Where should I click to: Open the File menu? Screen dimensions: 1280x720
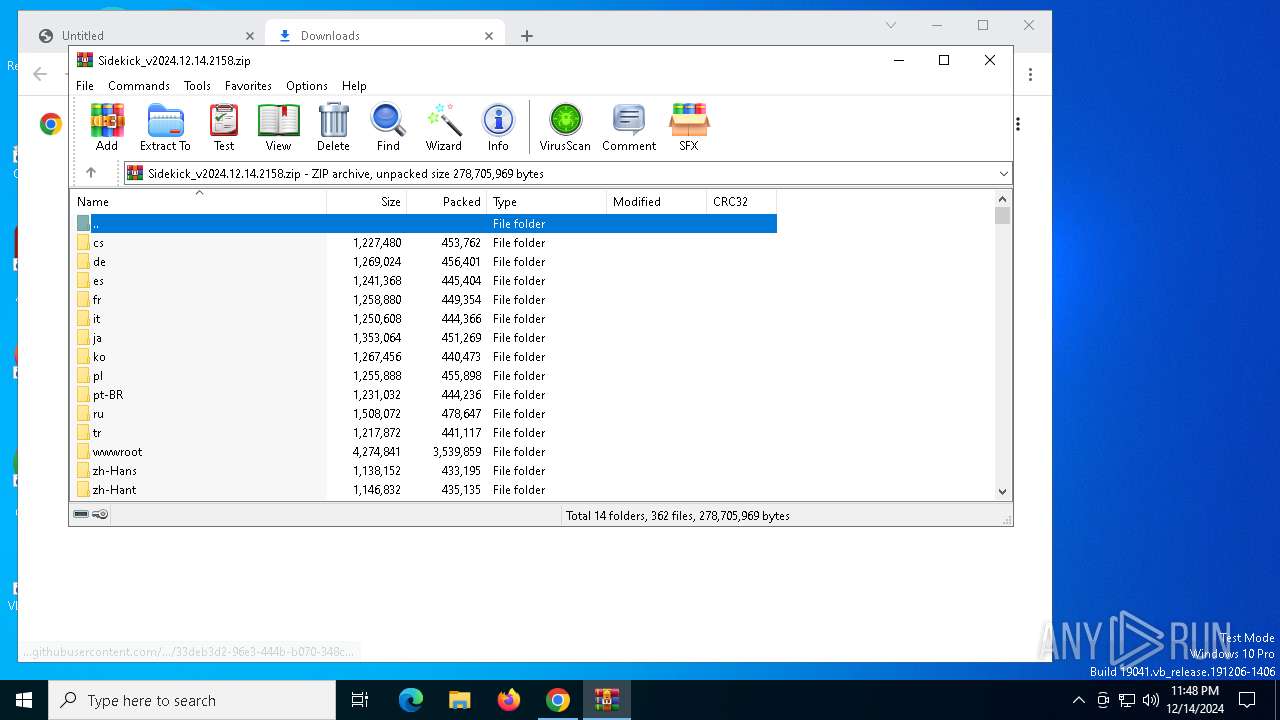click(x=85, y=86)
